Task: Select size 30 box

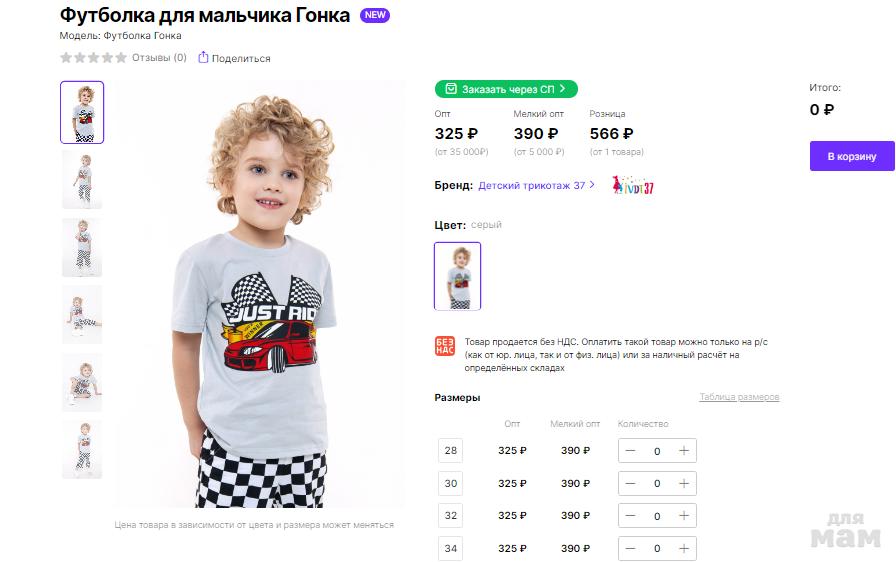Action: tap(450, 483)
